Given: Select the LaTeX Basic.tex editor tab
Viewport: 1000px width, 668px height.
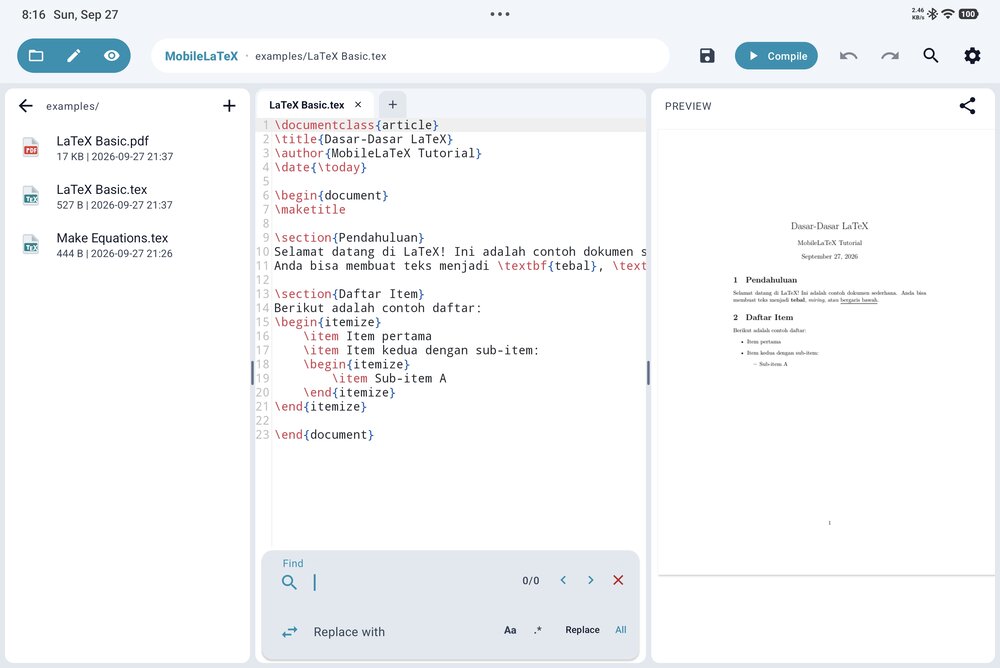Looking at the screenshot, I should point(307,105).
